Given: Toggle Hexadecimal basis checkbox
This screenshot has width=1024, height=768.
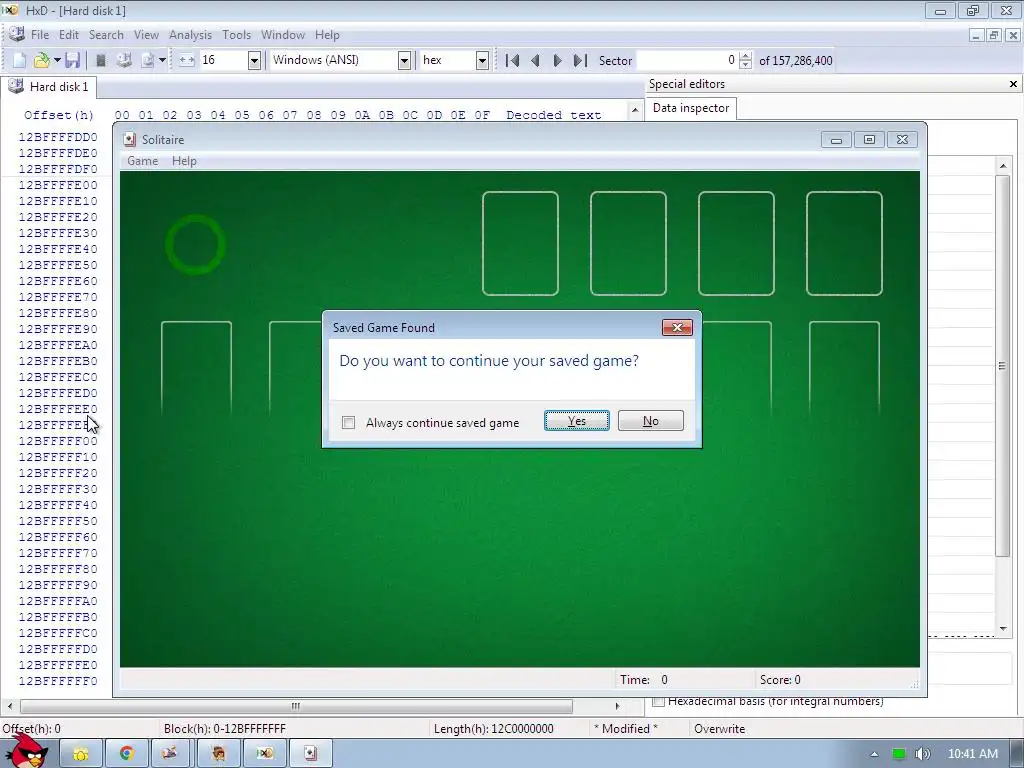Looking at the screenshot, I should click(659, 701).
